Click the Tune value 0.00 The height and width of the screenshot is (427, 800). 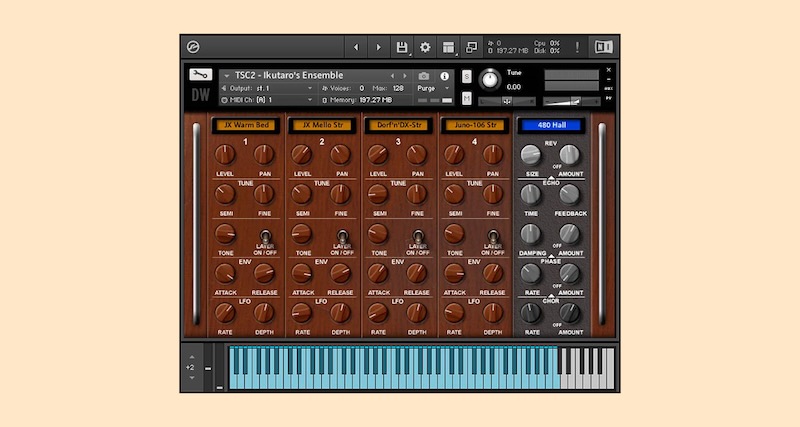click(x=514, y=87)
